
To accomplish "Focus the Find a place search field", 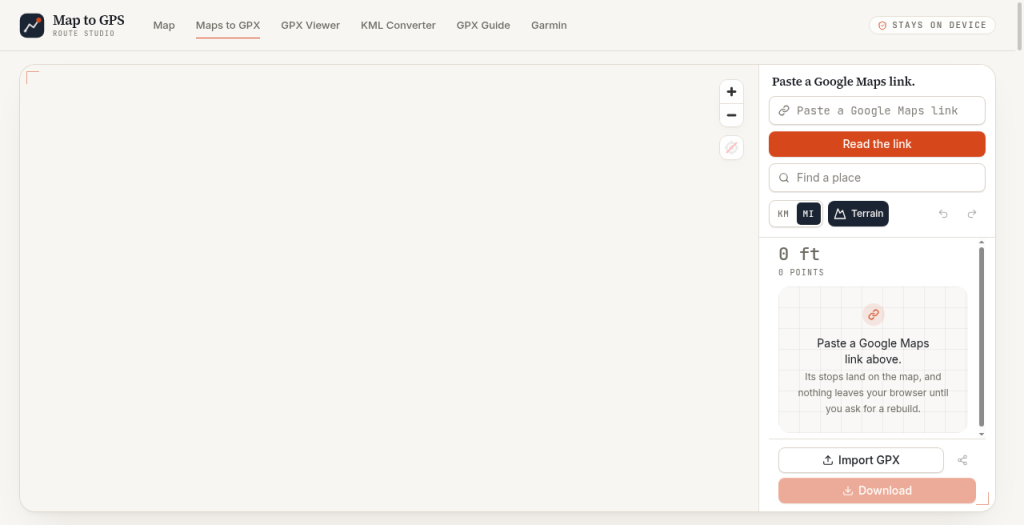I will tap(877, 178).
